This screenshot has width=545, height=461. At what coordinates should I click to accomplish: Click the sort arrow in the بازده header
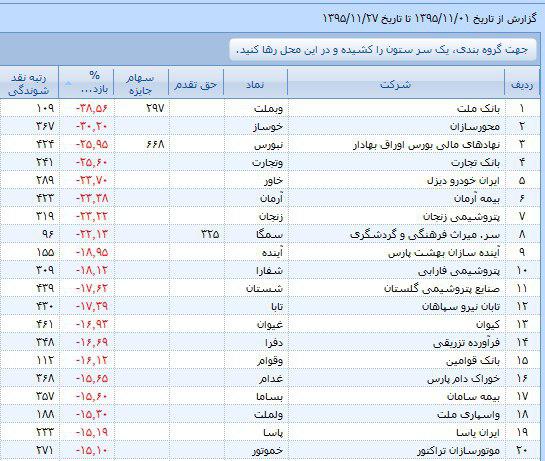[68, 83]
